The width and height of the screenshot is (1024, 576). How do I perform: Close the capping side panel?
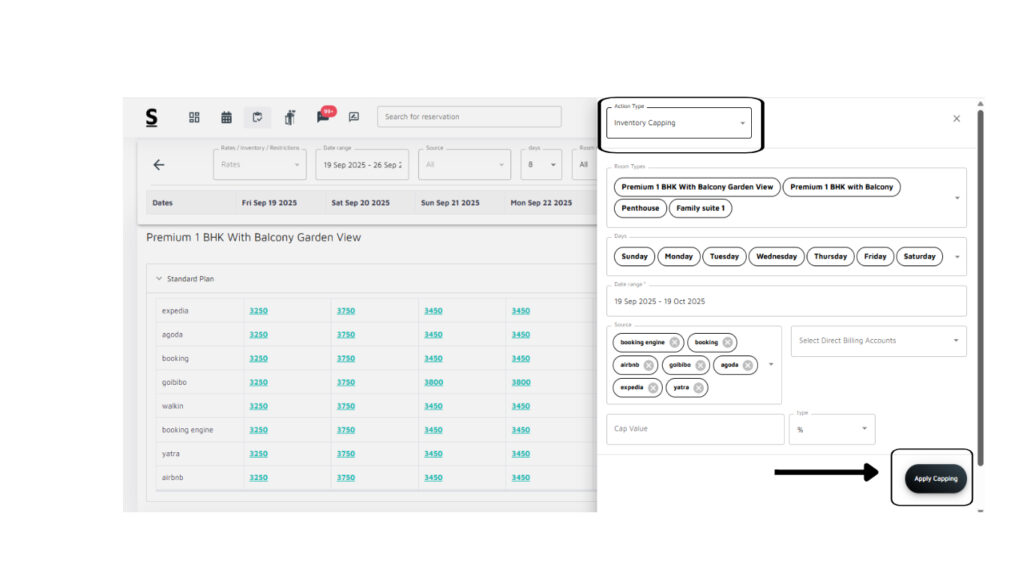coord(956,118)
